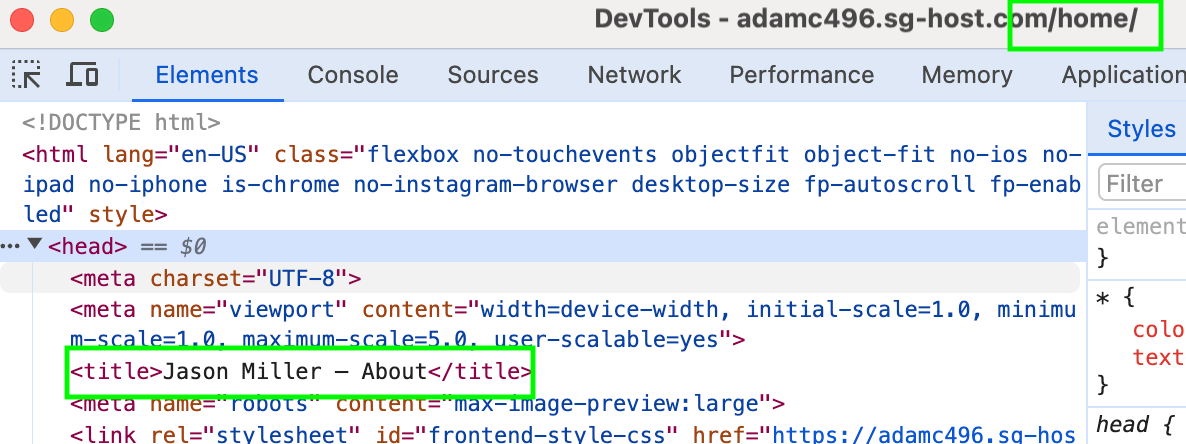1186x444 pixels.
Task: Switch to the Application tab
Action: 1122,75
